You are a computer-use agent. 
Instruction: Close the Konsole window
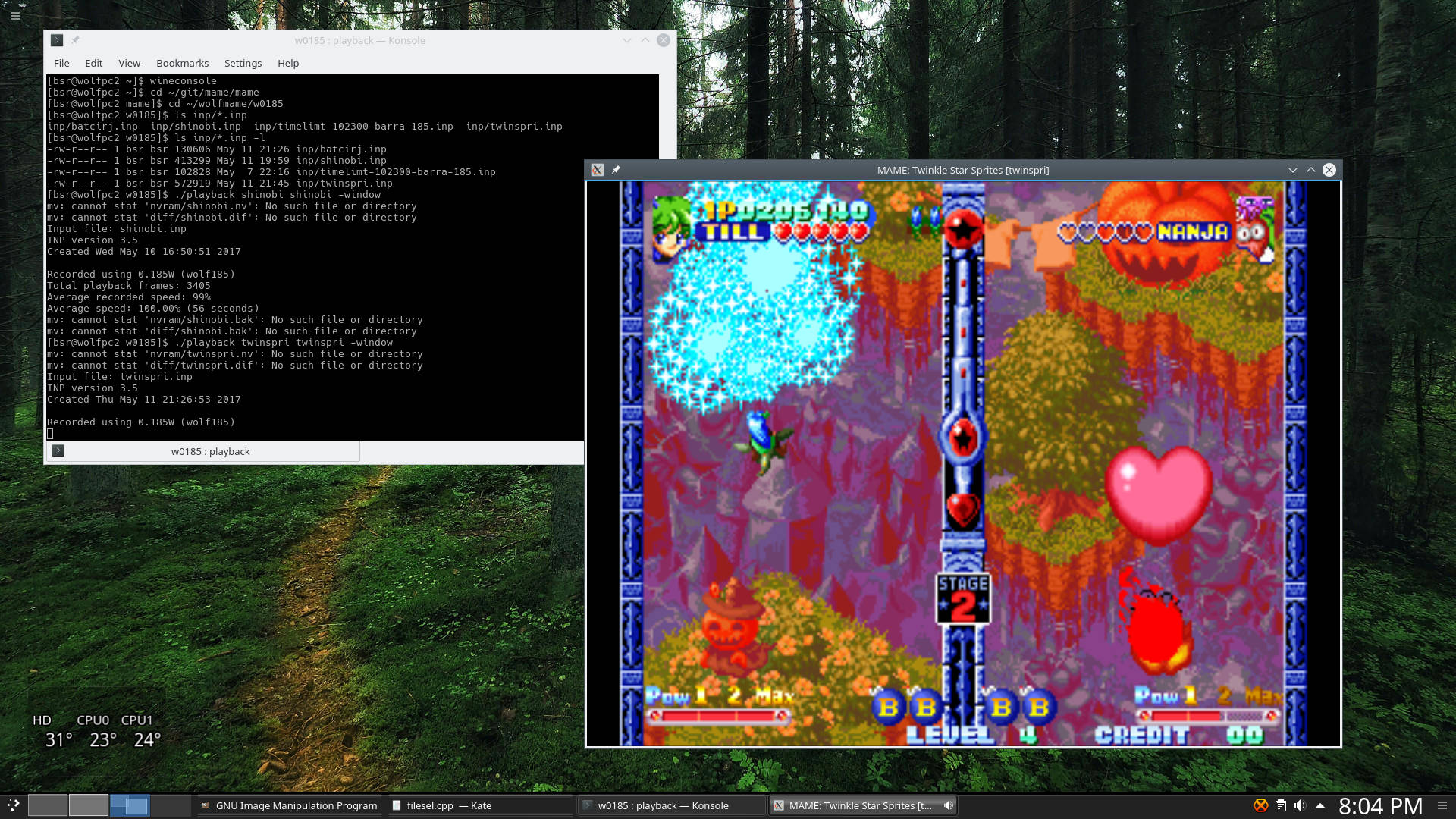coord(664,40)
